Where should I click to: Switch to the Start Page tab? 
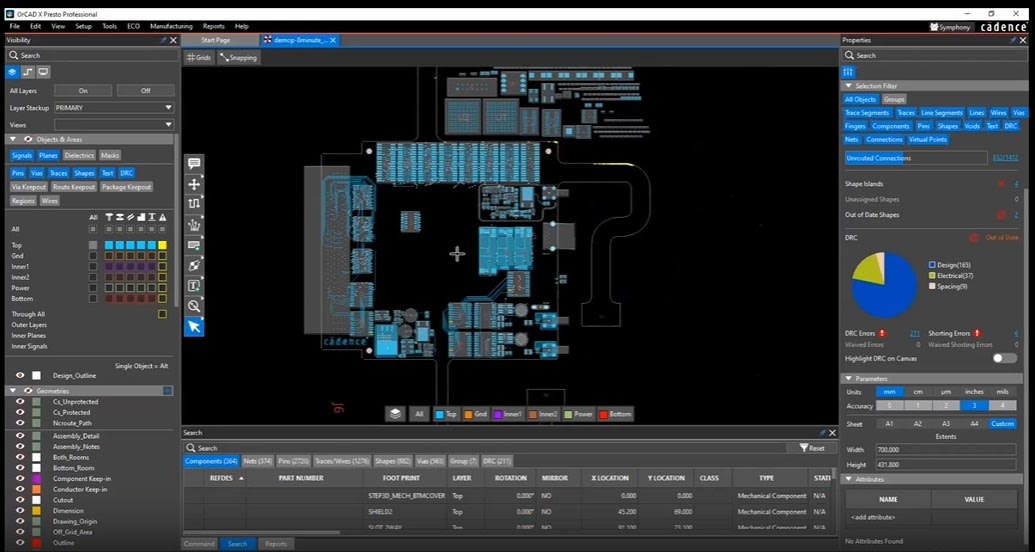tap(216, 40)
